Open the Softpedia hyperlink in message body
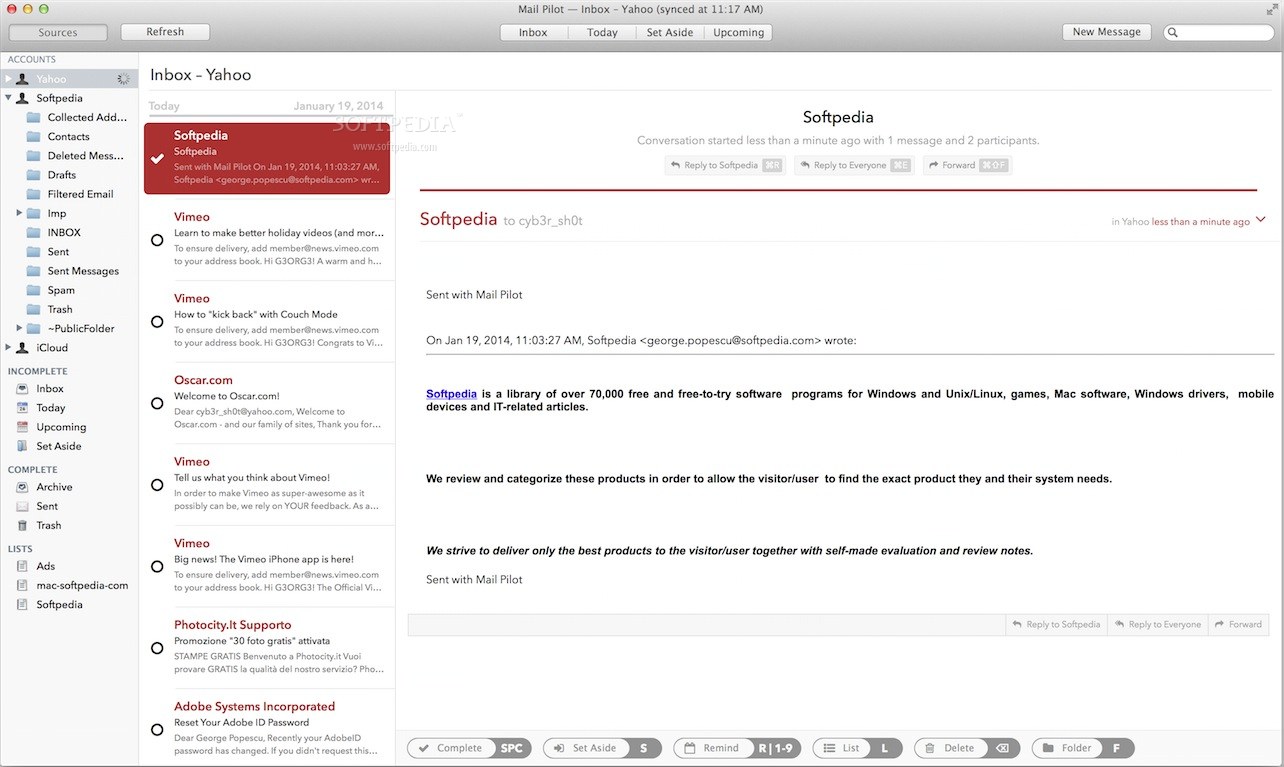Screen dimensions: 1284x767 (x=452, y=394)
